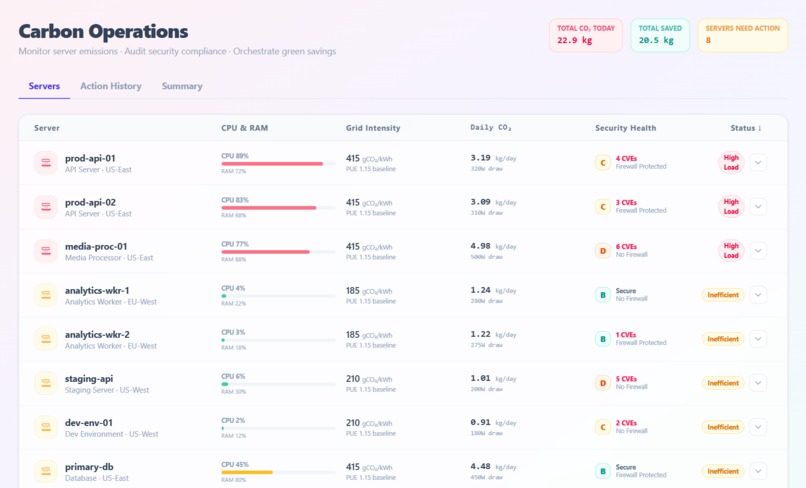Click the Total Saved stat card

coord(660,35)
